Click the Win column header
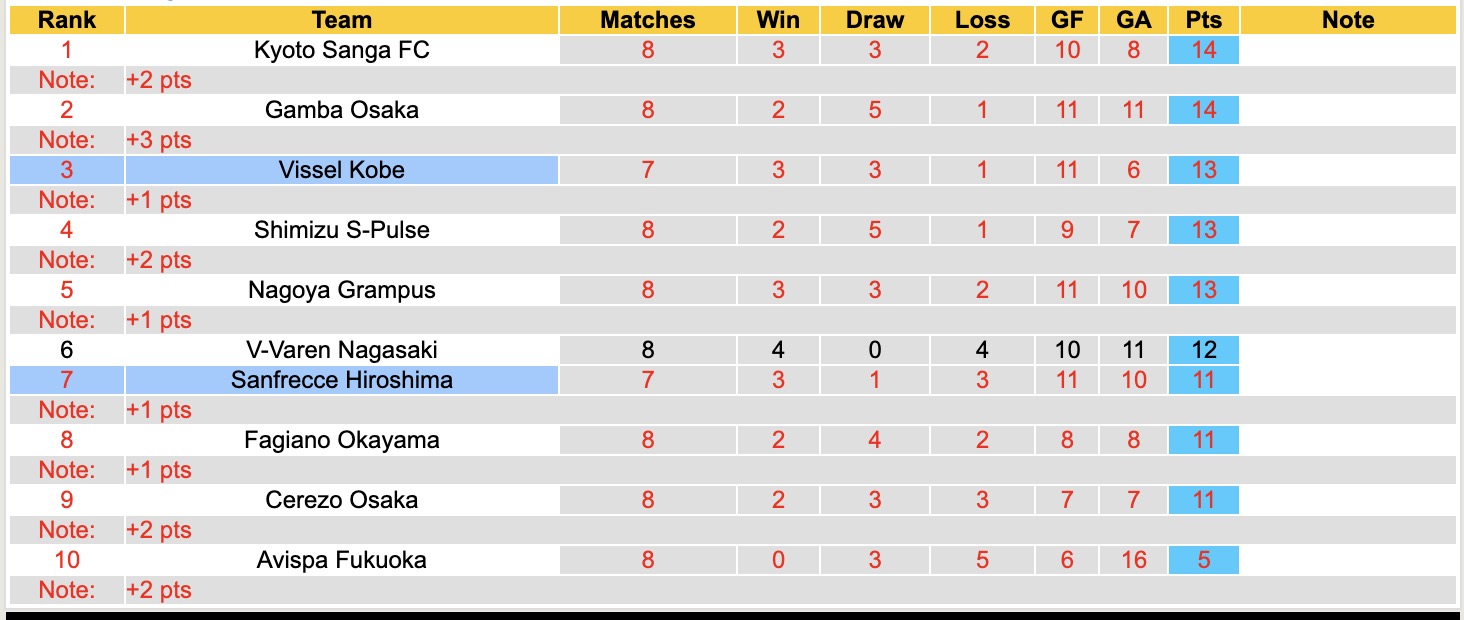Viewport: 1464px width, 620px height. click(778, 20)
